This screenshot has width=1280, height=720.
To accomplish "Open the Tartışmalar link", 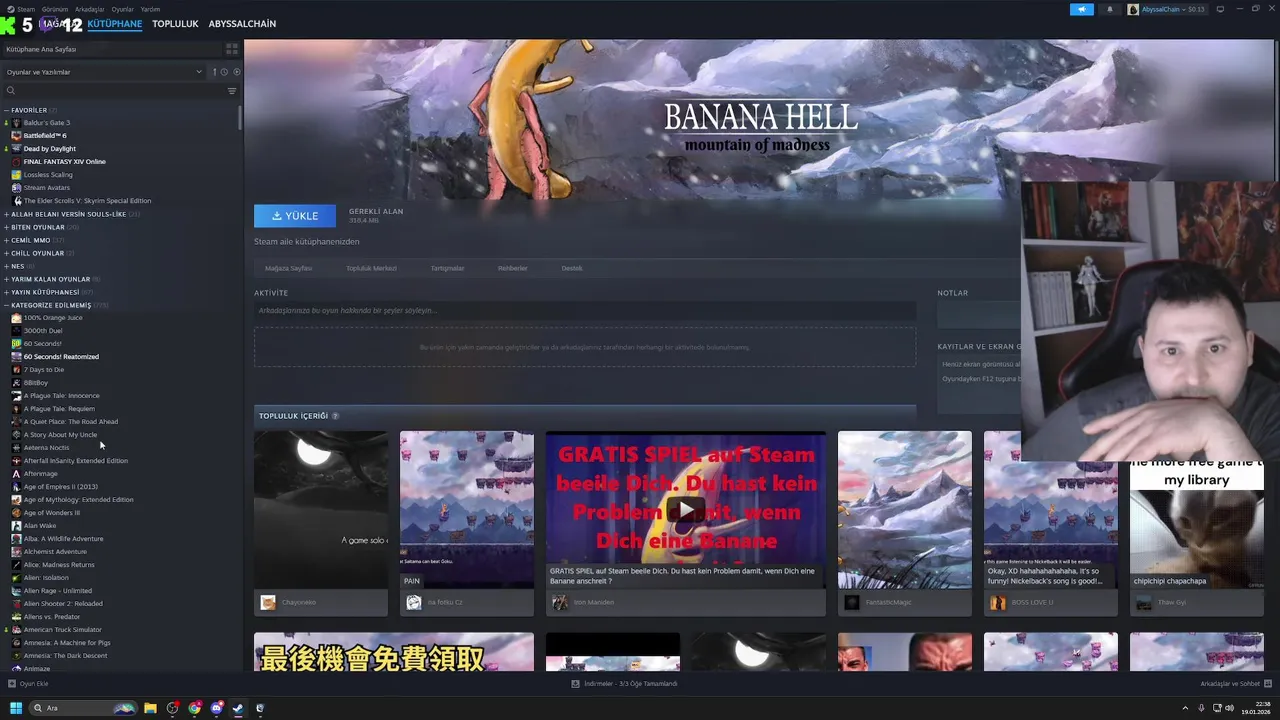I will pos(447,268).
